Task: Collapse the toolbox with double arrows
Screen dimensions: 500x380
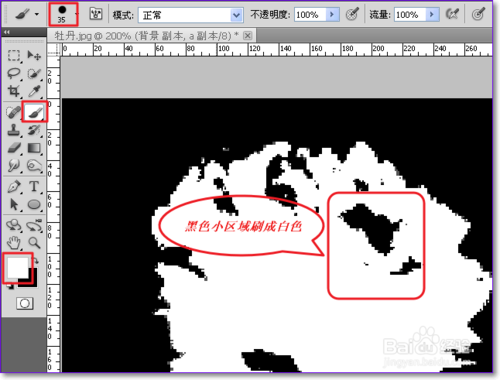Action: click(x=7, y=32)
